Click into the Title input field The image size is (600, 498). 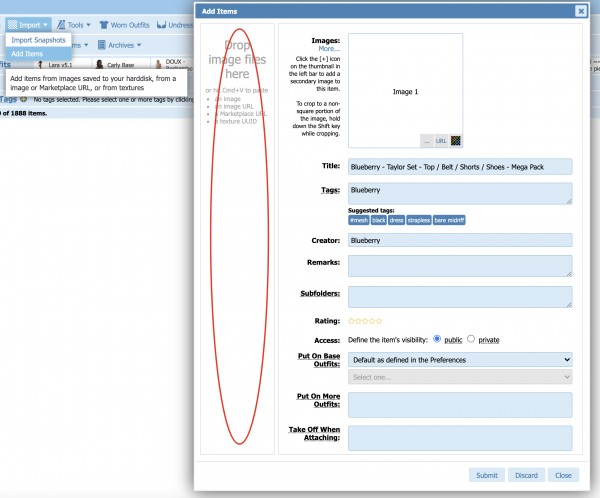click(x=460, y=167)
